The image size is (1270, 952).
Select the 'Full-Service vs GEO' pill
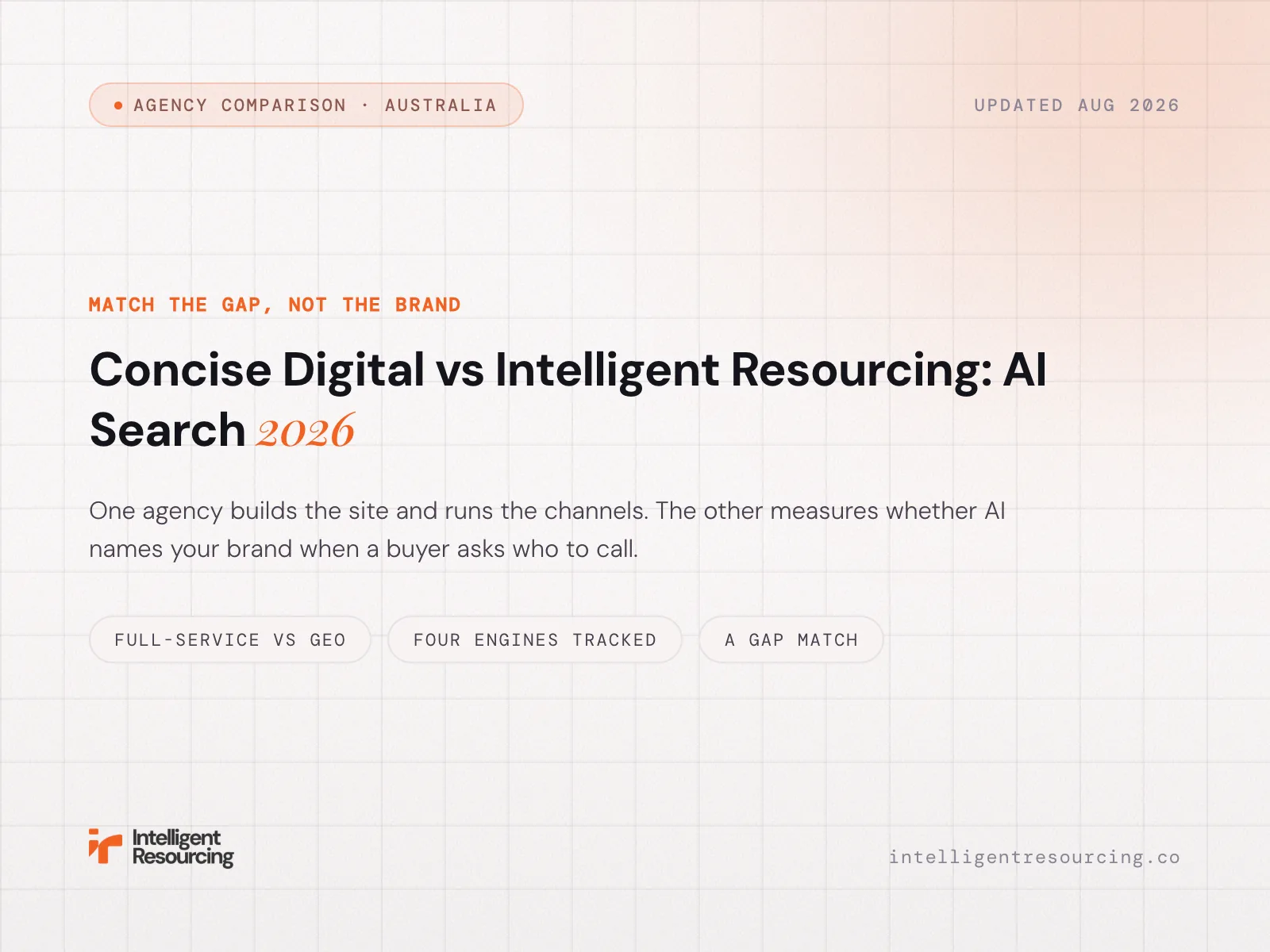point(230,639)
